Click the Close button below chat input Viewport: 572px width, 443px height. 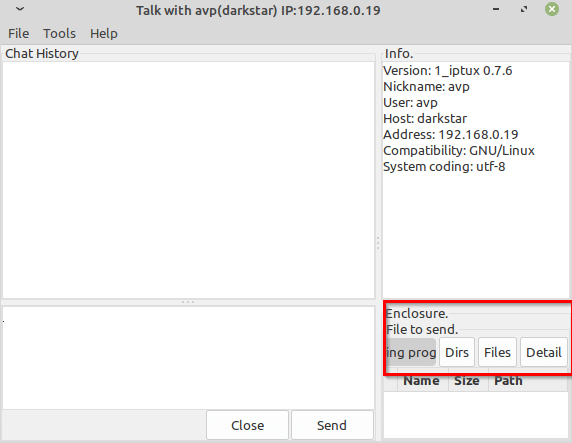247,425
